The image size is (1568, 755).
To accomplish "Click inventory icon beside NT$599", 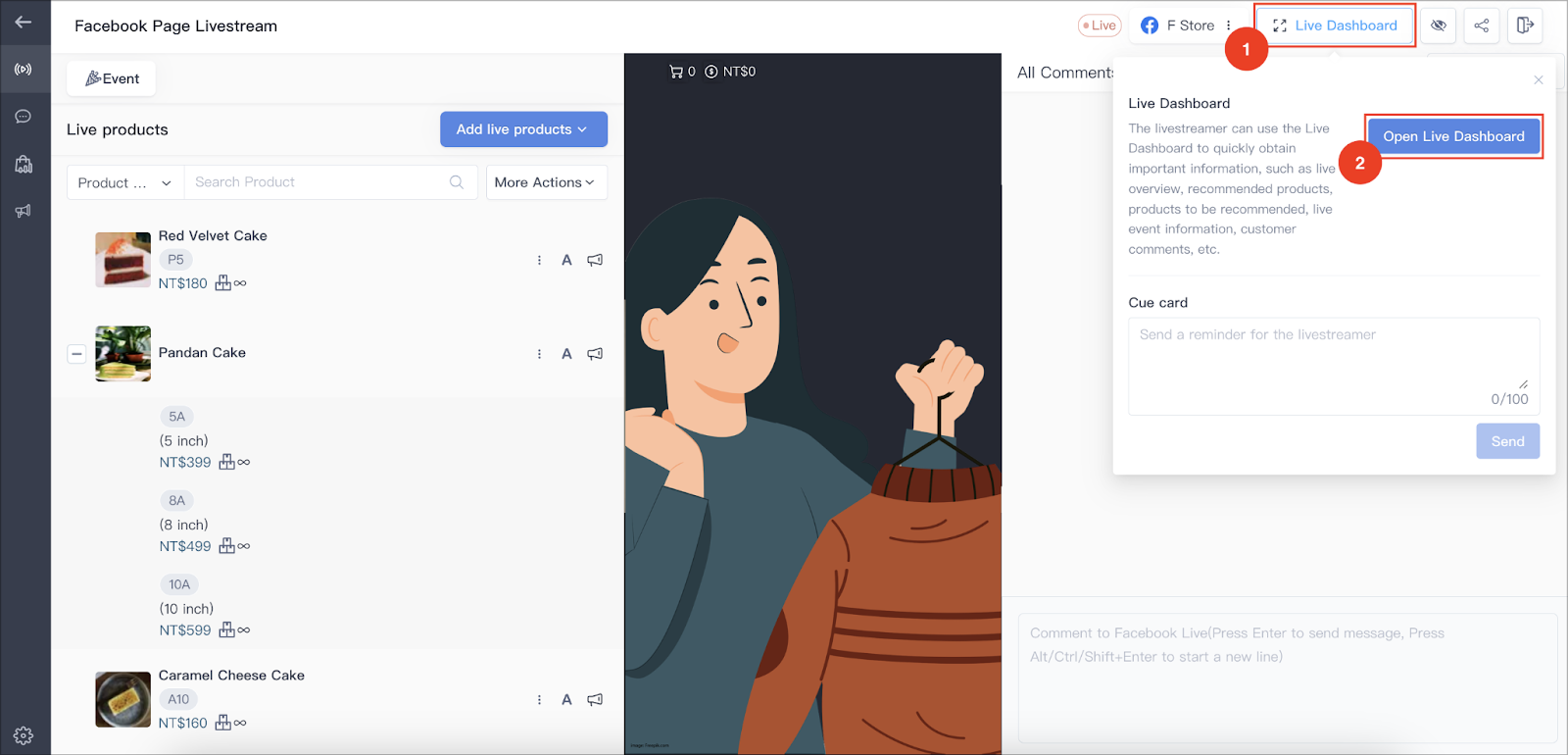I will coord(226,630).
